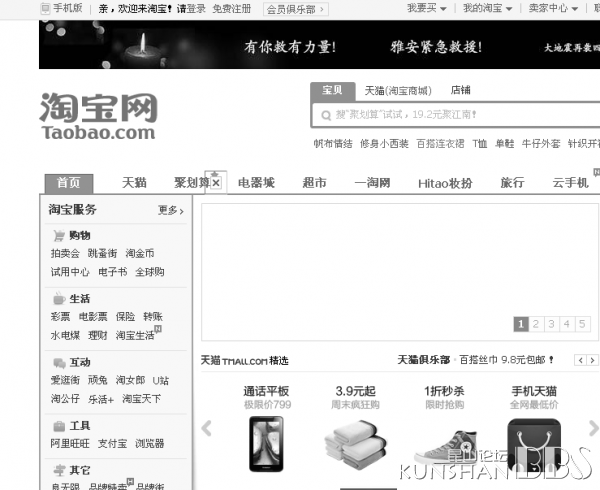Click the left carousel arrow of Tmall products
600x490 pixels.
(x=206, y=428)
